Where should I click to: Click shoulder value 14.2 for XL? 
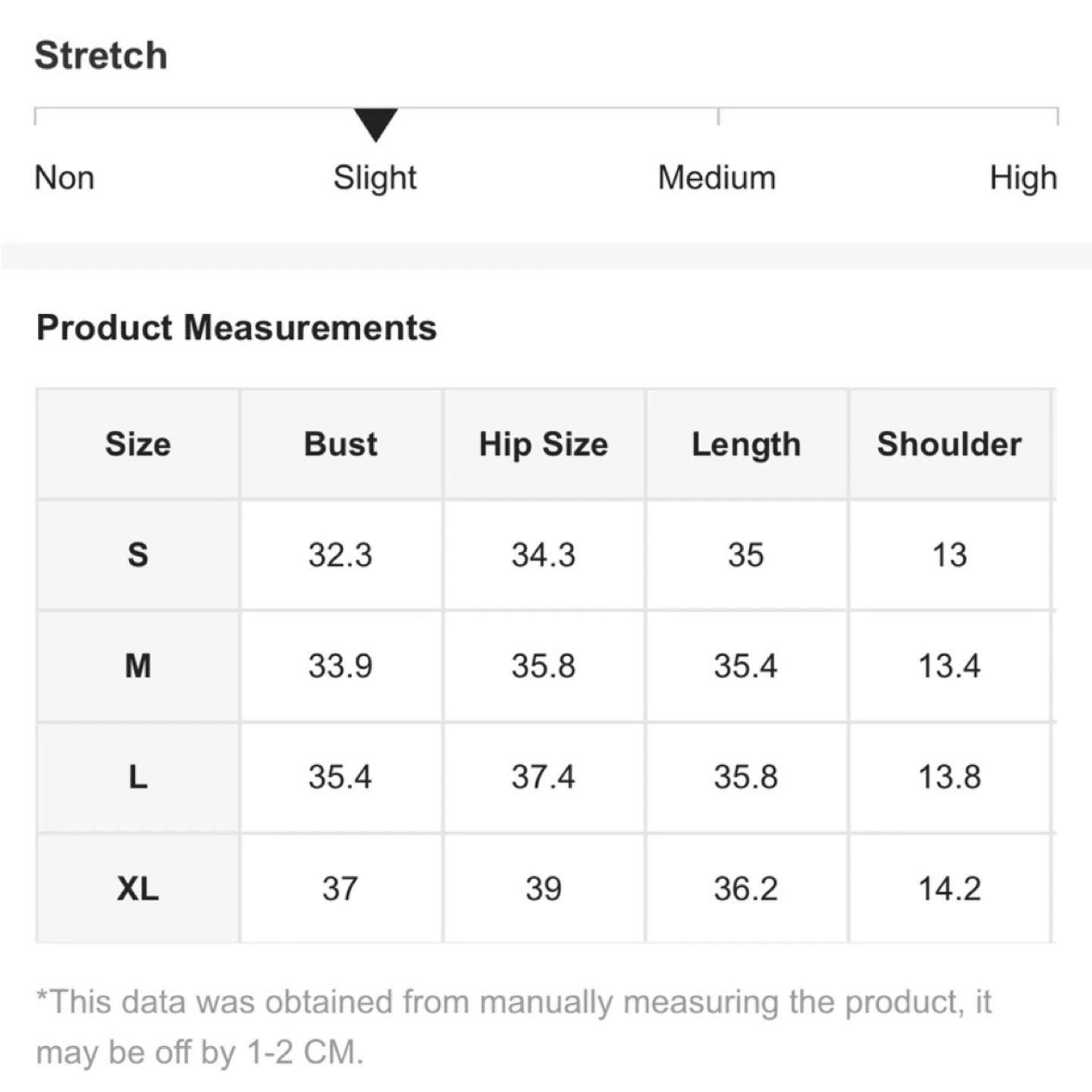(949, 889)
